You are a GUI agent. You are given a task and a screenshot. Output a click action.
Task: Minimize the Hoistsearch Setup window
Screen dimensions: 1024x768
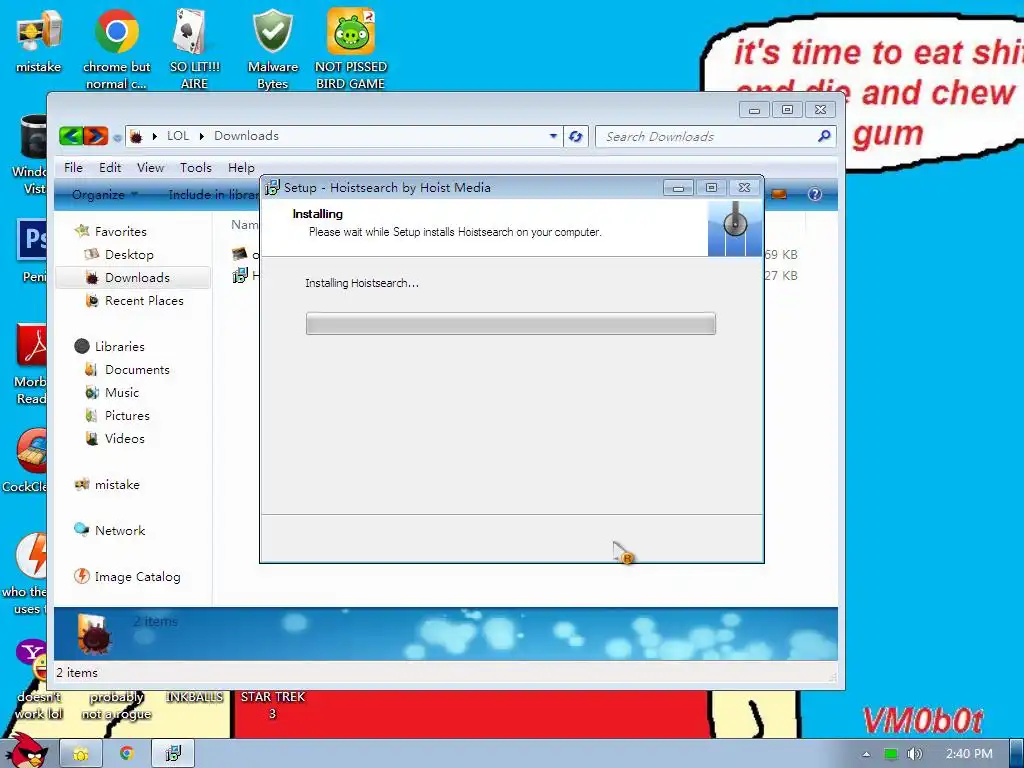tap(679, 188)
